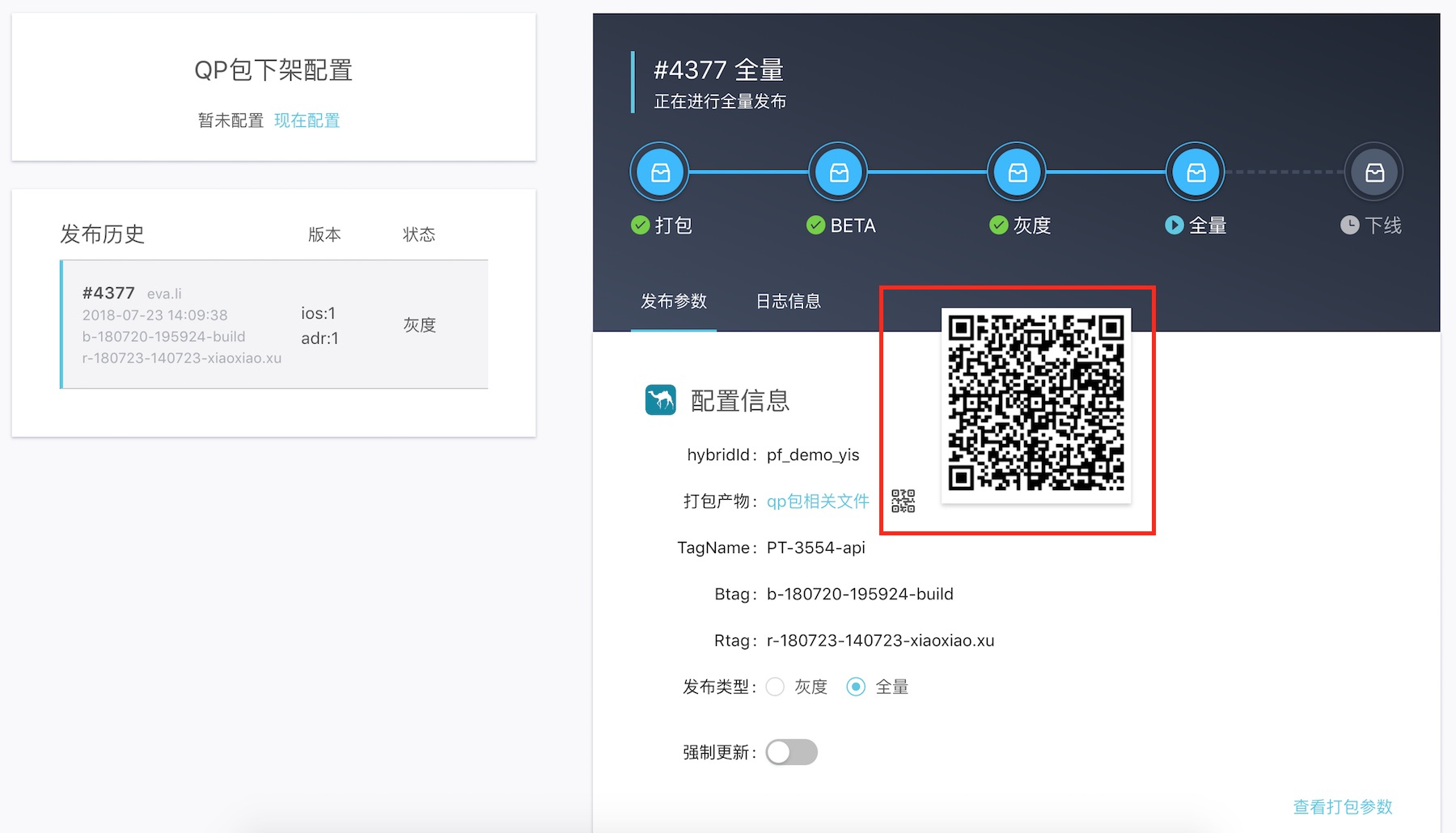Click the 版本 column header
This screenshot has width=1456, height=833.
point(324,235)
